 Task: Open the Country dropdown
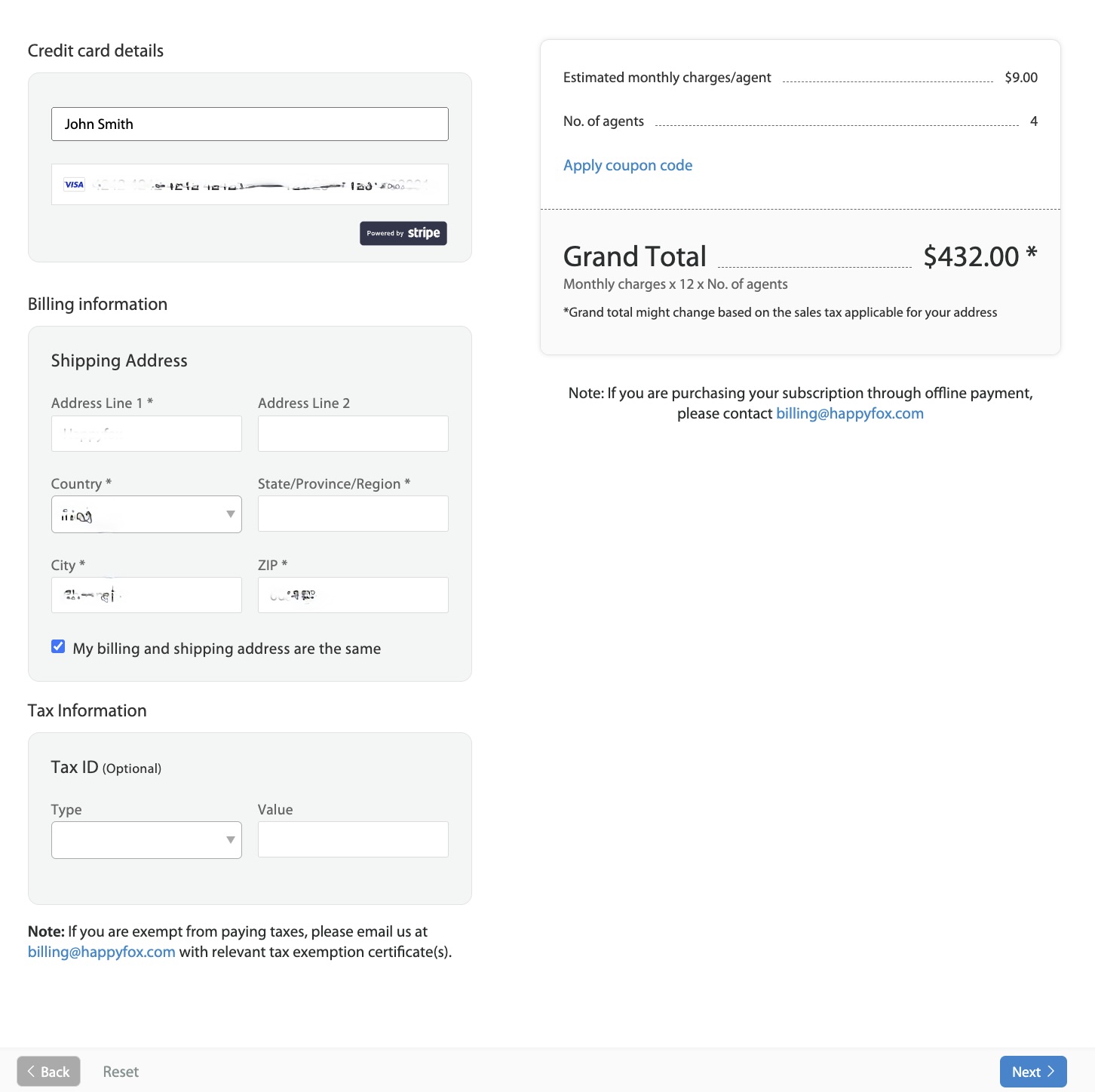pyautogui.click(x=146, y=514)
